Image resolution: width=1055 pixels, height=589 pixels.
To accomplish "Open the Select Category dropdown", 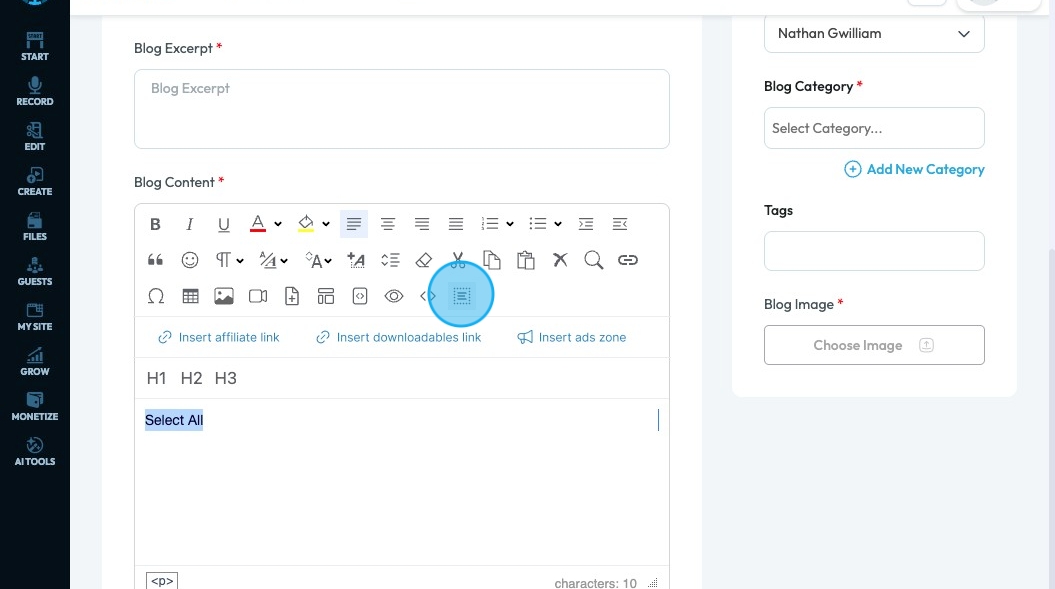I will (874, 128).
